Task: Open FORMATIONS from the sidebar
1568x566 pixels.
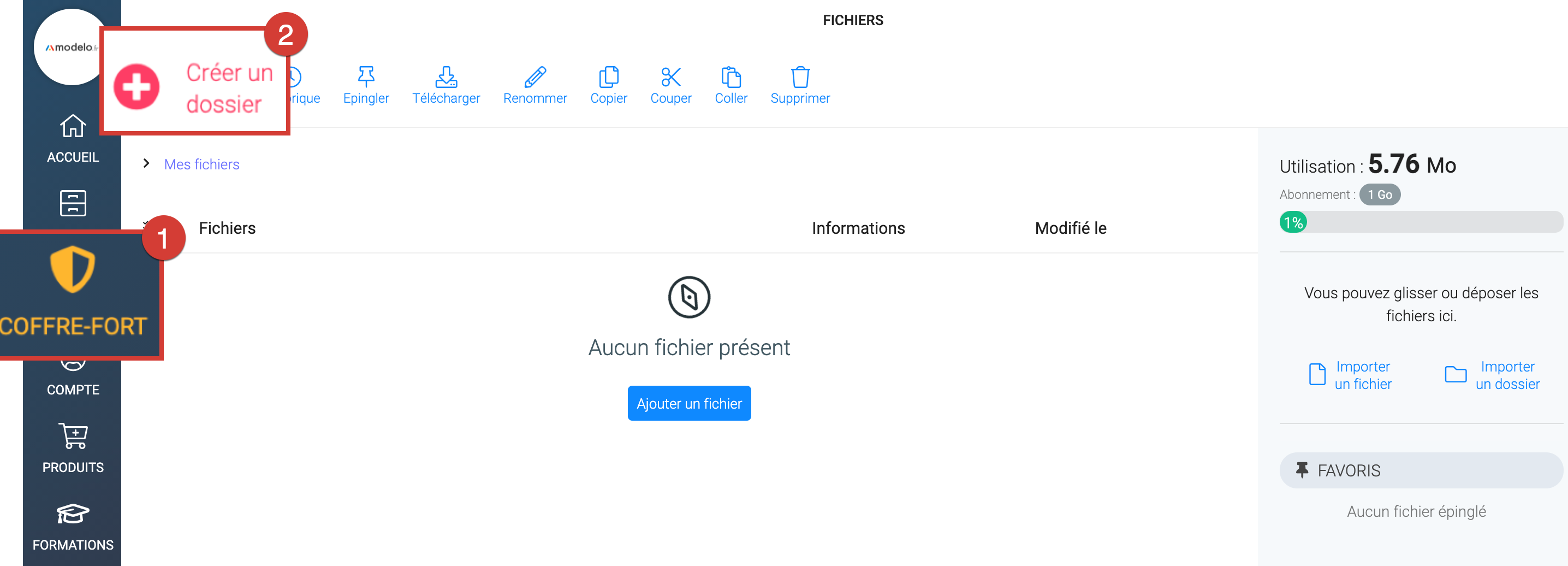Action: pyautogui.click(x=73, y=527)
